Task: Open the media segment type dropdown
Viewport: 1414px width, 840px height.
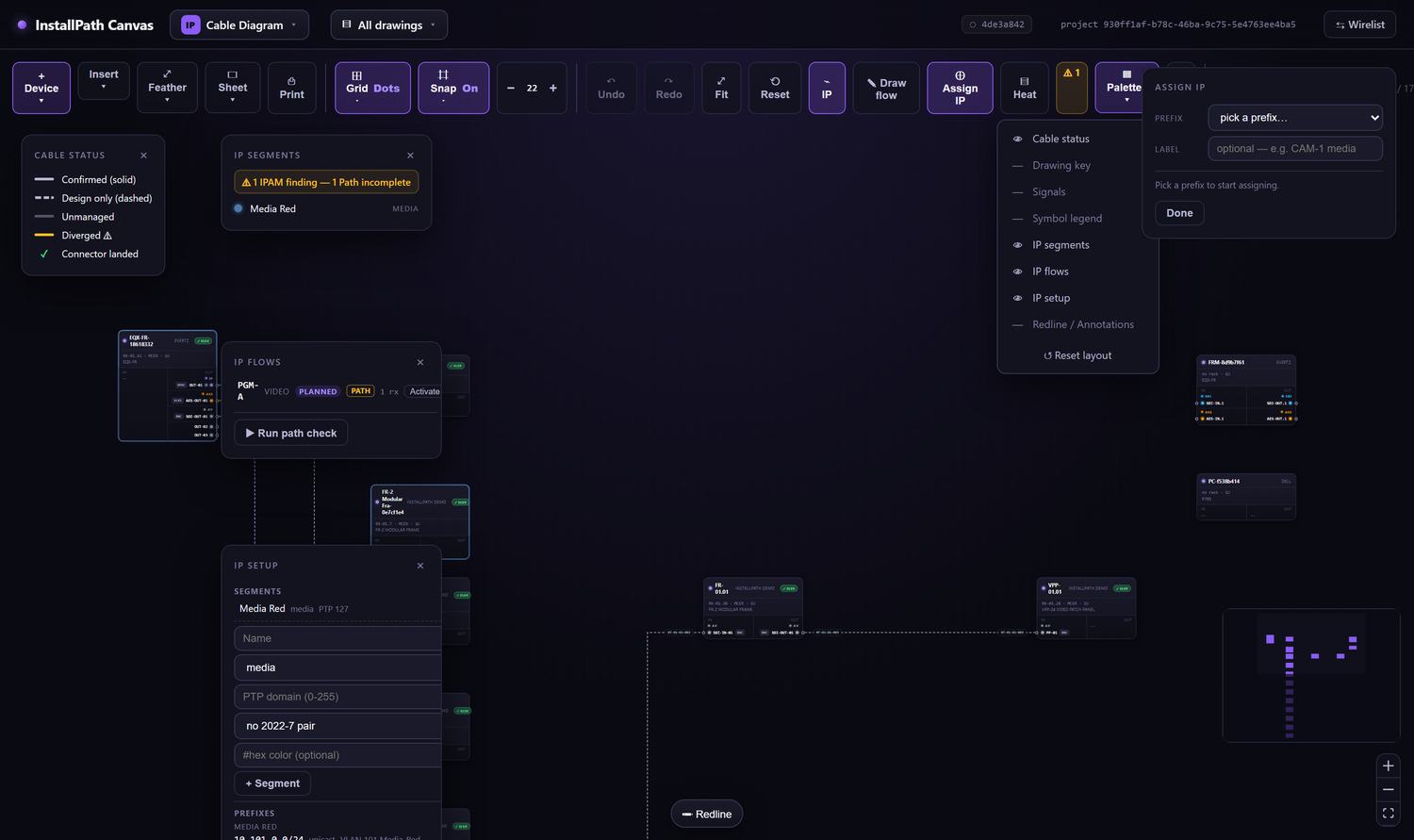Action: (337, 667)
